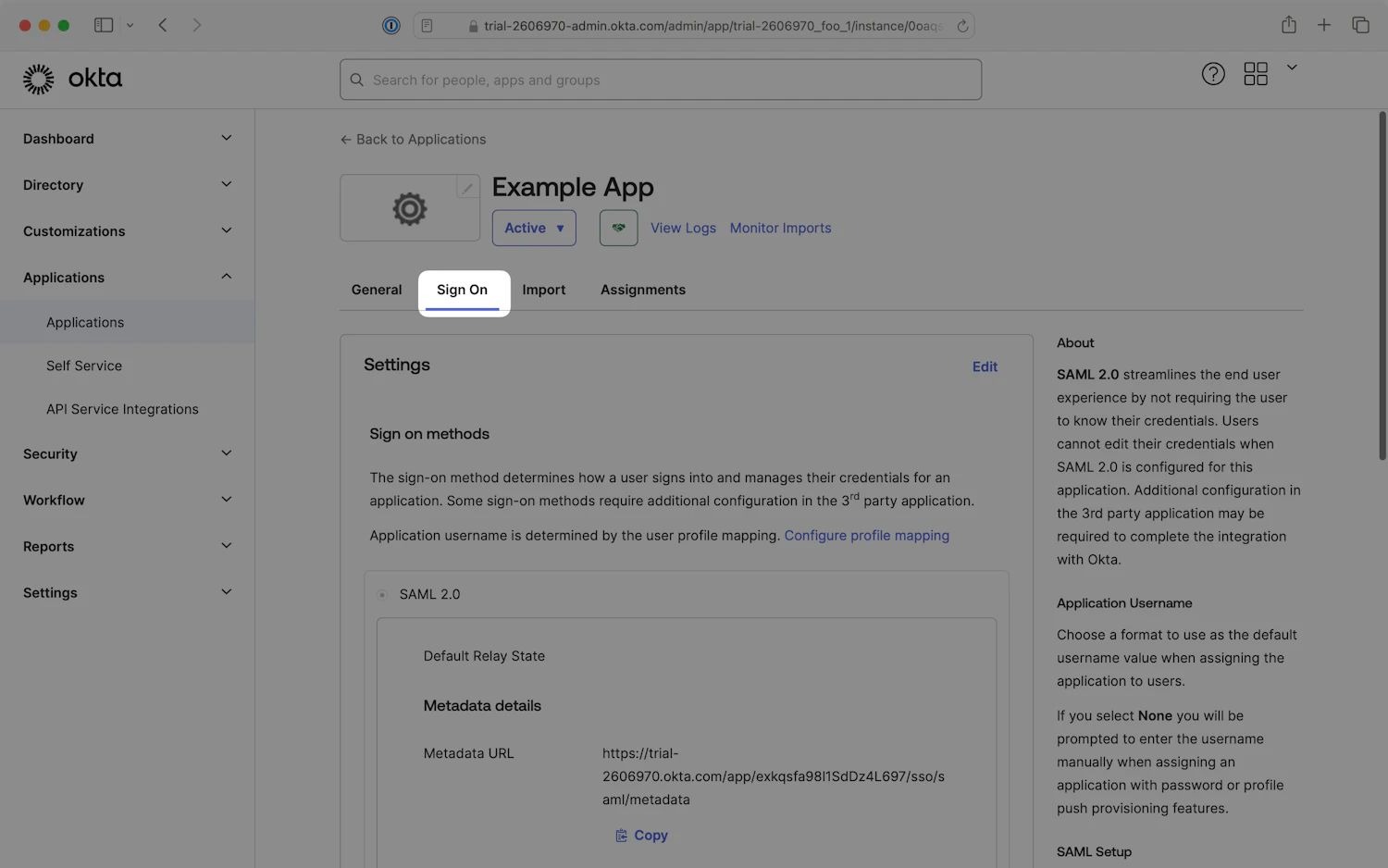Screen dimensions: 1388x868
Task: Open Applications sub-item in sidebar
Action: (127, 322)
